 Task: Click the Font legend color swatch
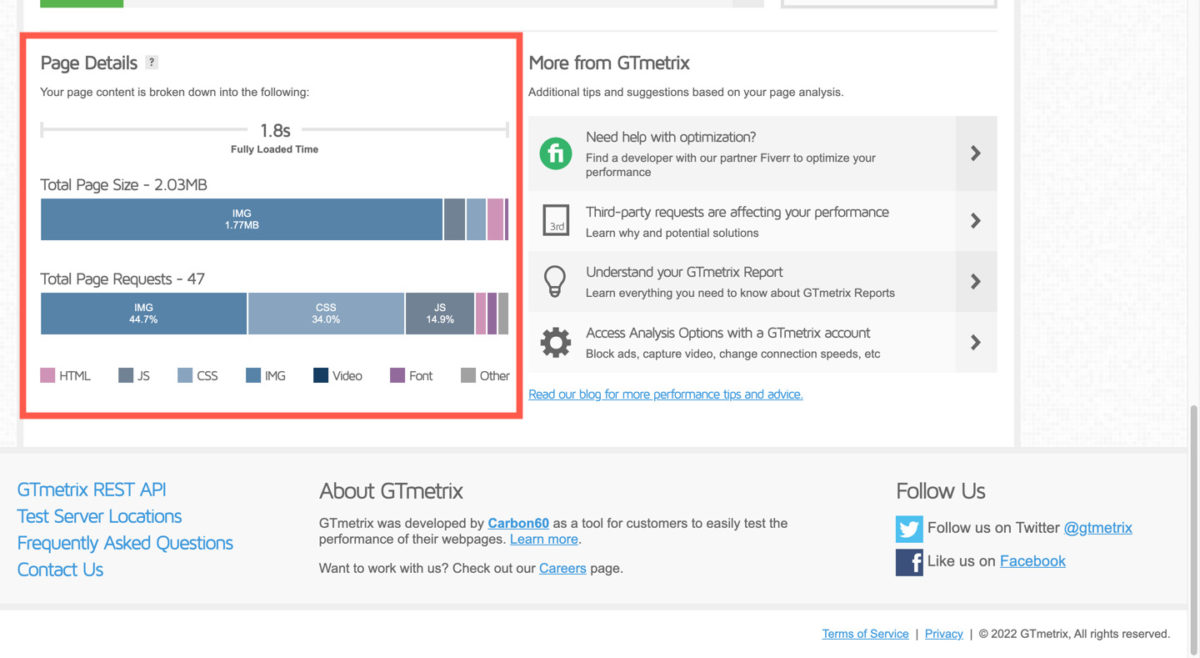tap(397, 376)
